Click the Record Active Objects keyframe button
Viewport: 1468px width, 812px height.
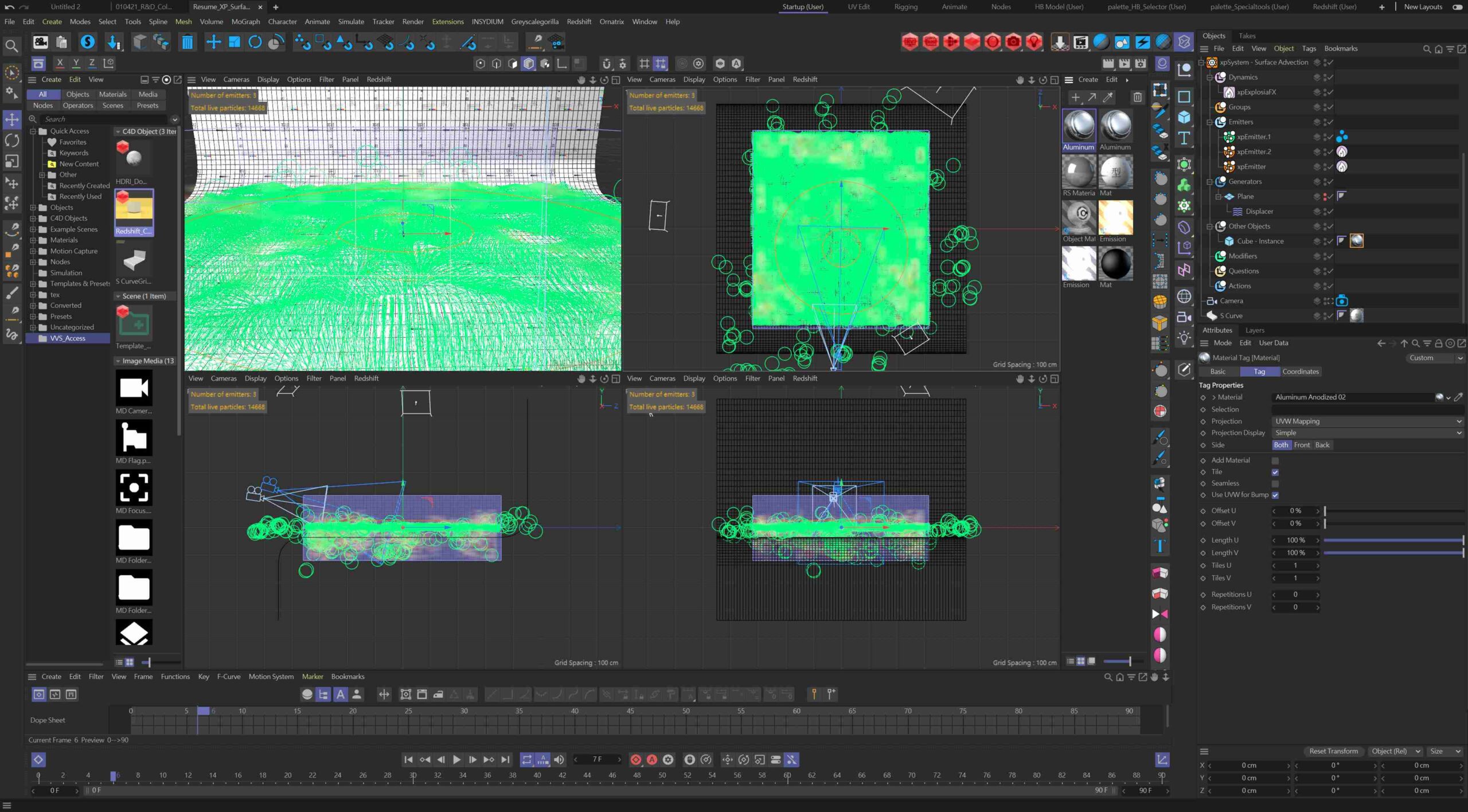(x=636, y=759)
